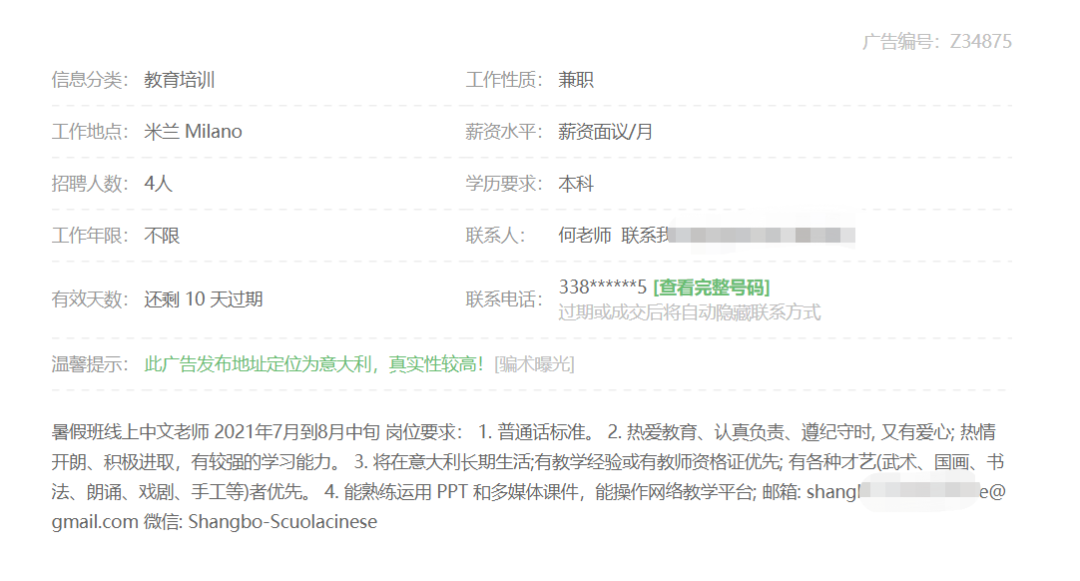Screen dimensions: 1080x581
Task: Click the salary value 薪资面议/月
Action: 605,131
